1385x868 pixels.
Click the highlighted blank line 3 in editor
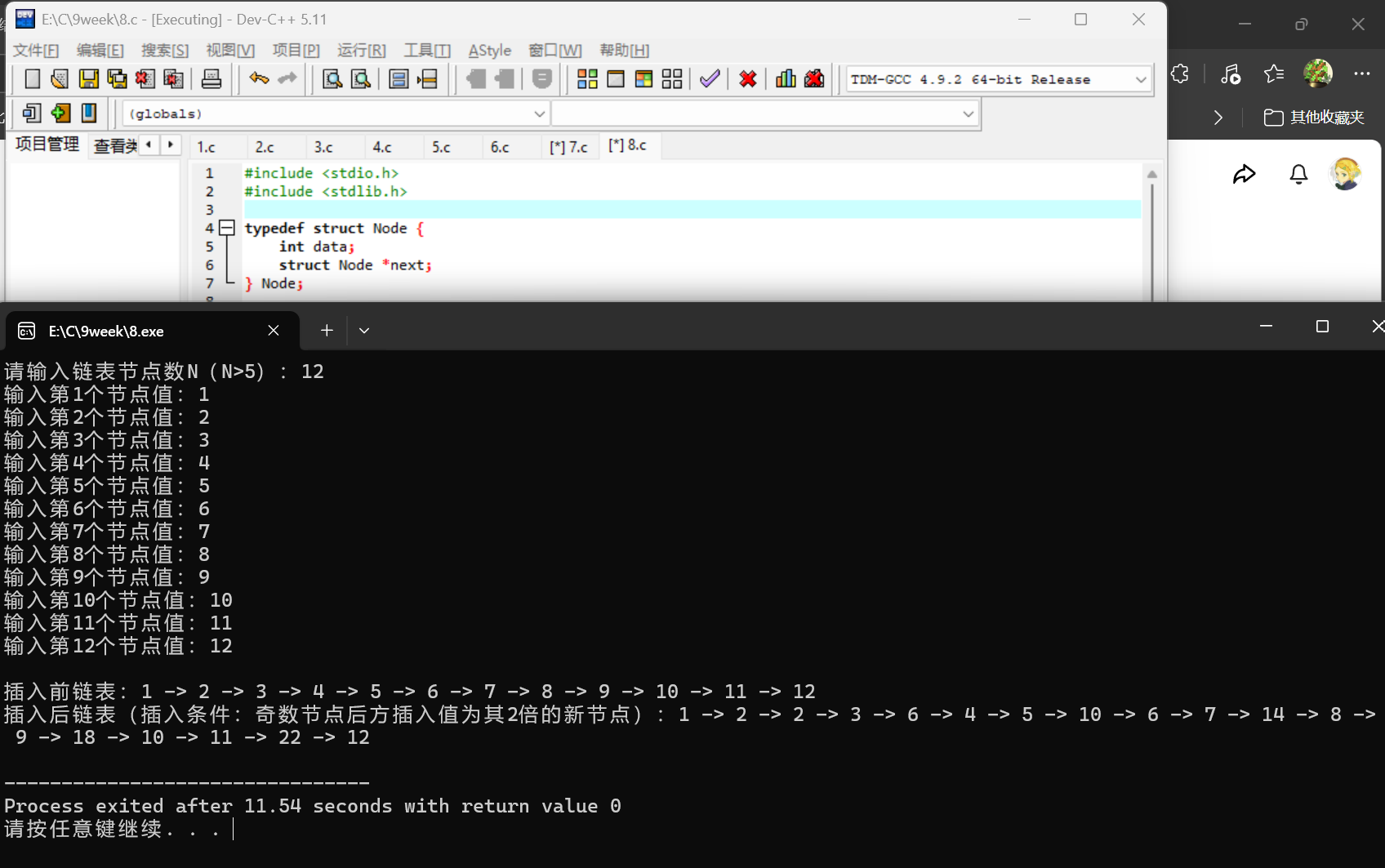(692, 210)
